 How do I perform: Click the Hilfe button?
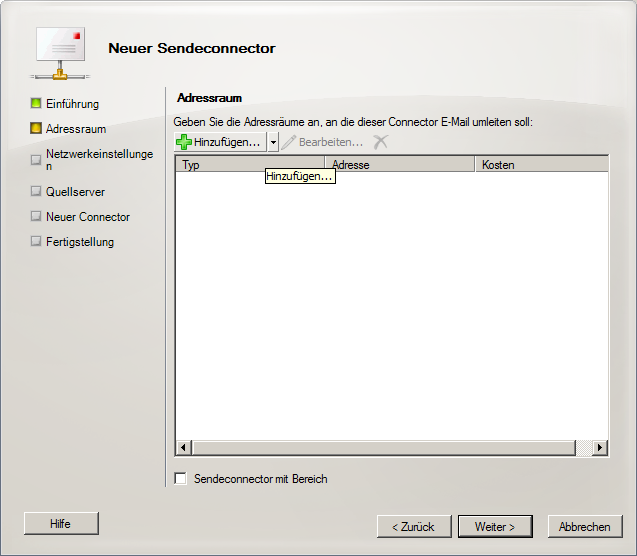click(61, 524)
